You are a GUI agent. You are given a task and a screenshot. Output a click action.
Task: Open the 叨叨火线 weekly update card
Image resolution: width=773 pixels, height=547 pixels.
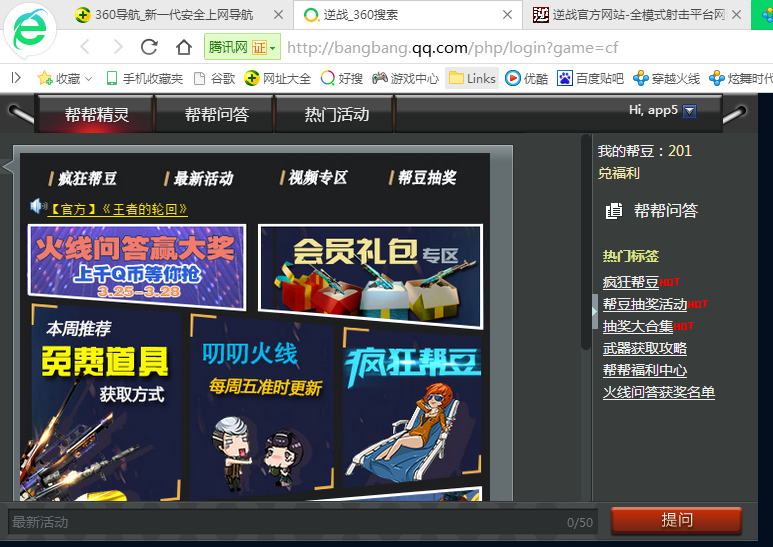click(x=262, y=404)
